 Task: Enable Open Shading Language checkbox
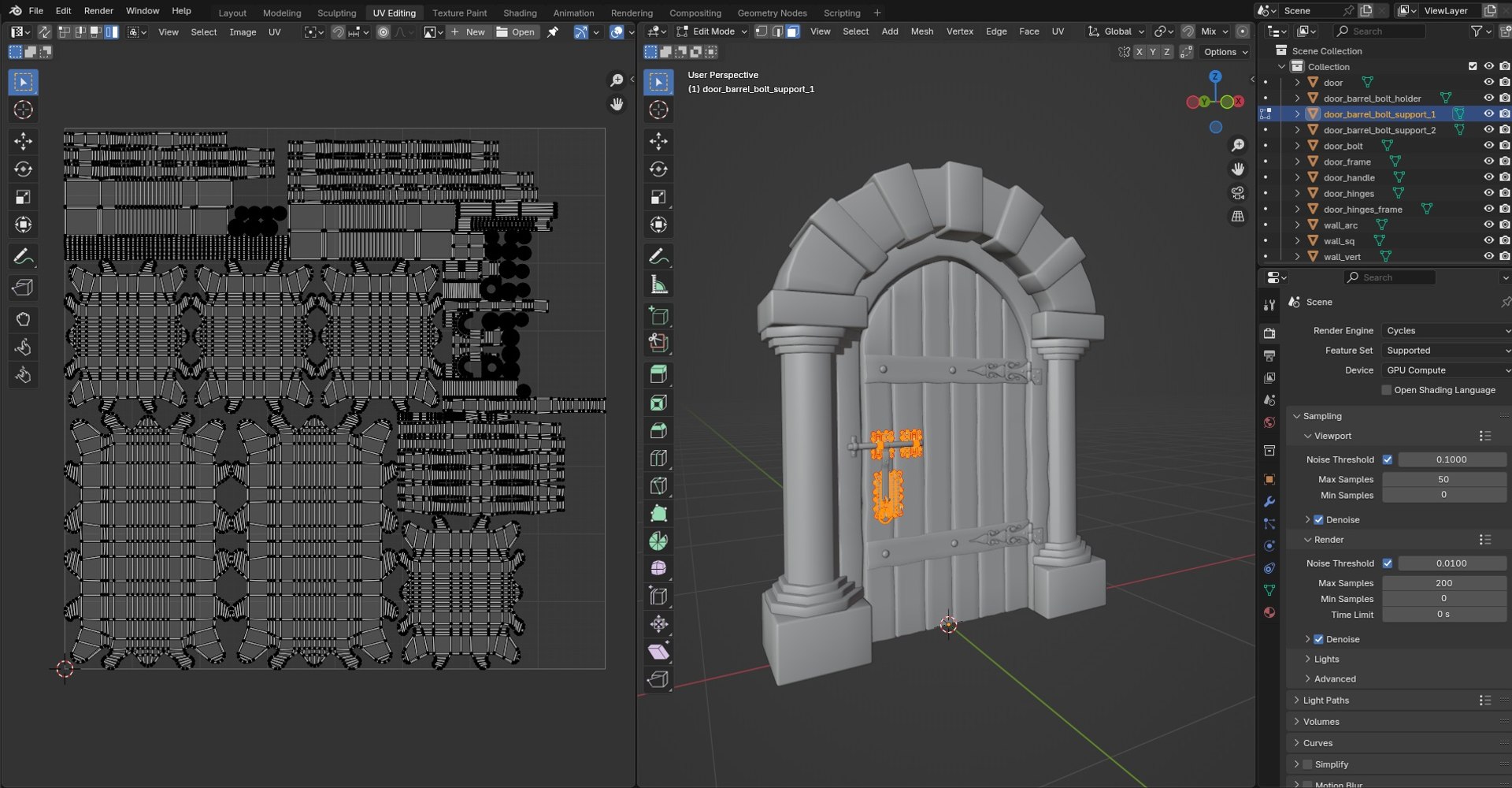pyautogui.click(x=1387, y=390)
